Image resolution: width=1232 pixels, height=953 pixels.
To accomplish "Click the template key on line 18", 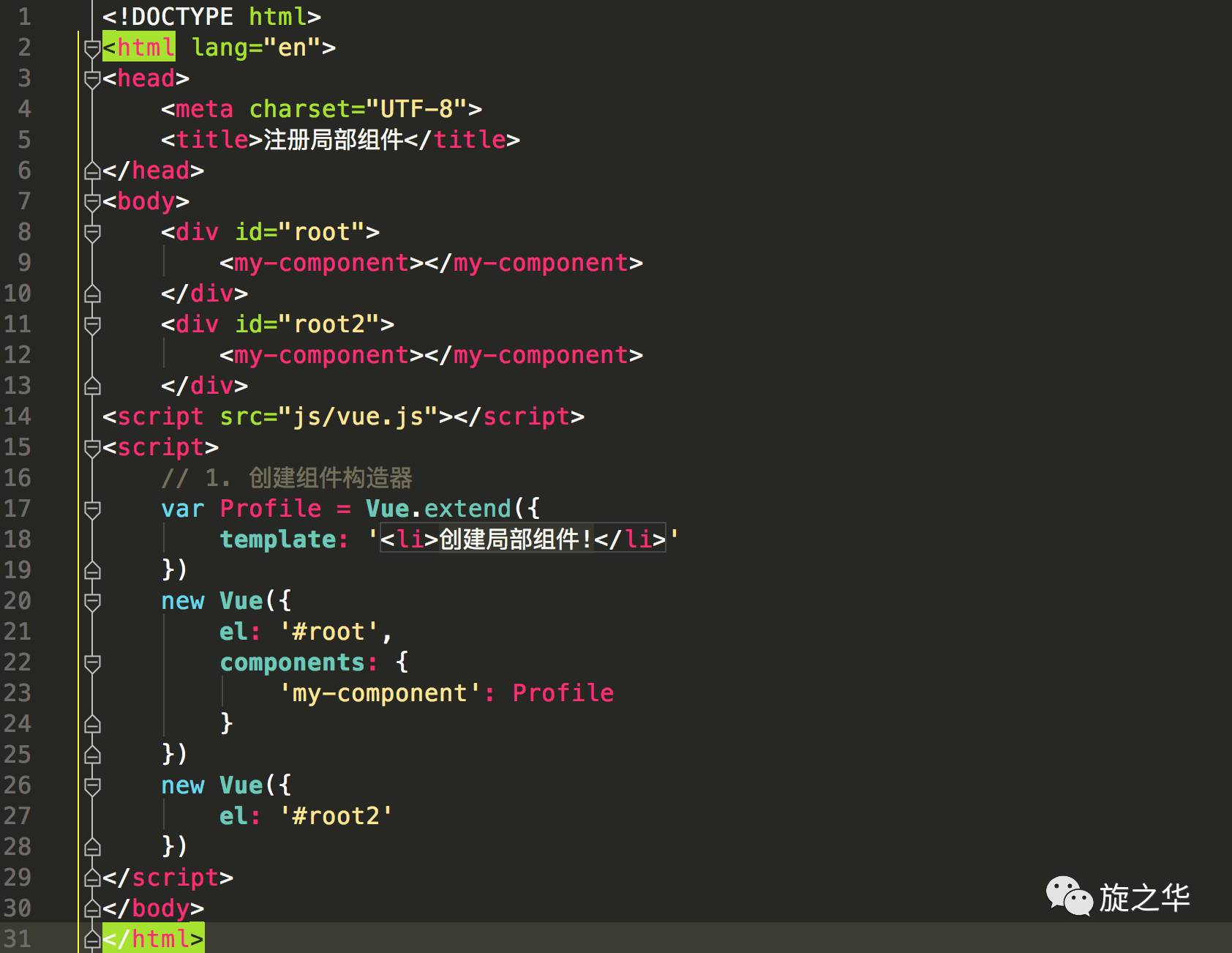I will 278,539.
